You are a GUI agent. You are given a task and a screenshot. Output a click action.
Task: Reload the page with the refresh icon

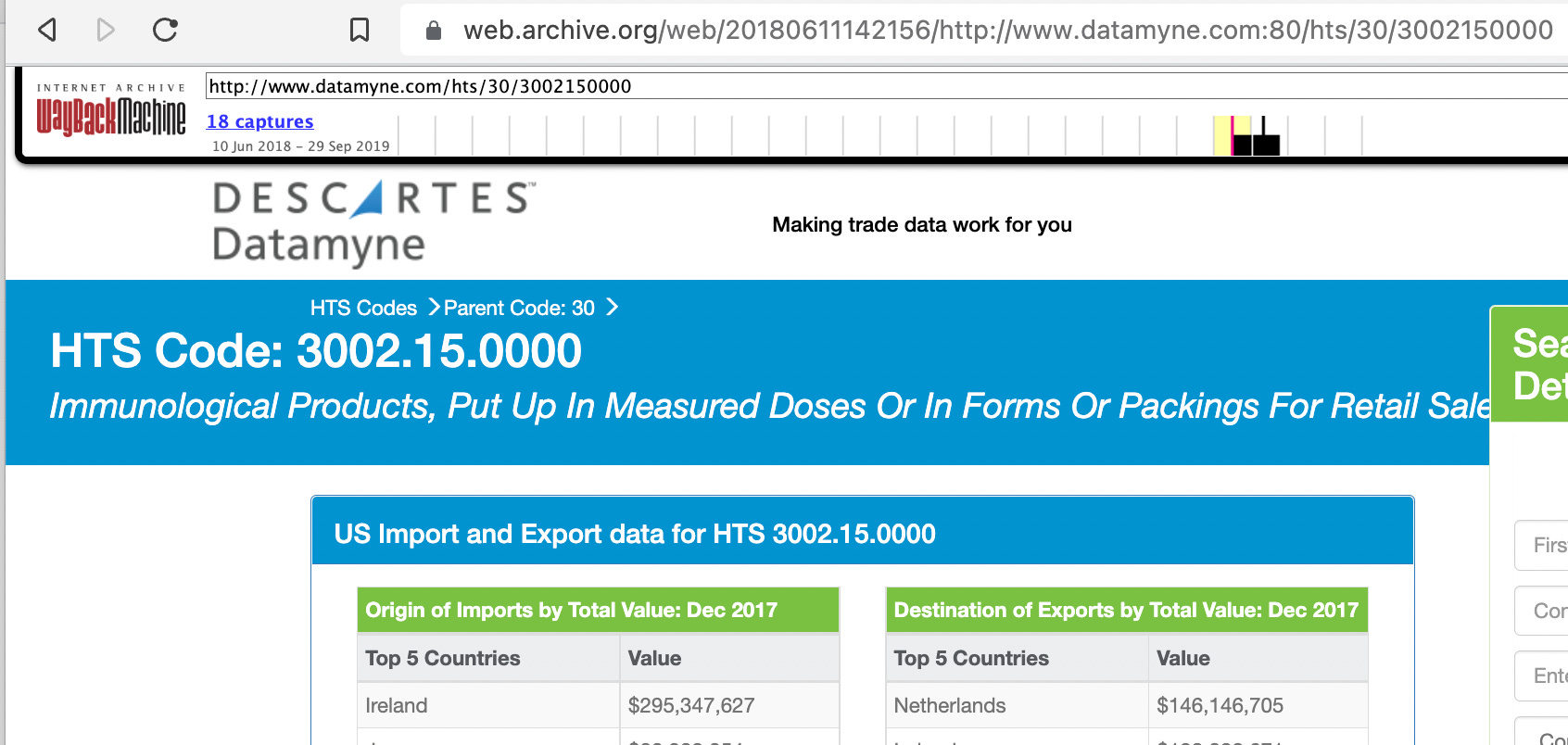165,31
